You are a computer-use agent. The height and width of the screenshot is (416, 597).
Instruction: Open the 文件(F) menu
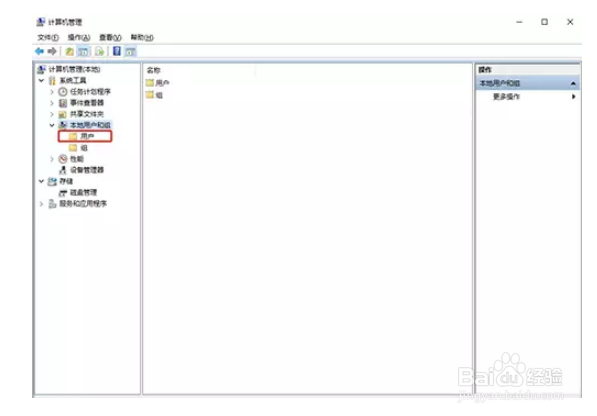[x=48, y=37]
